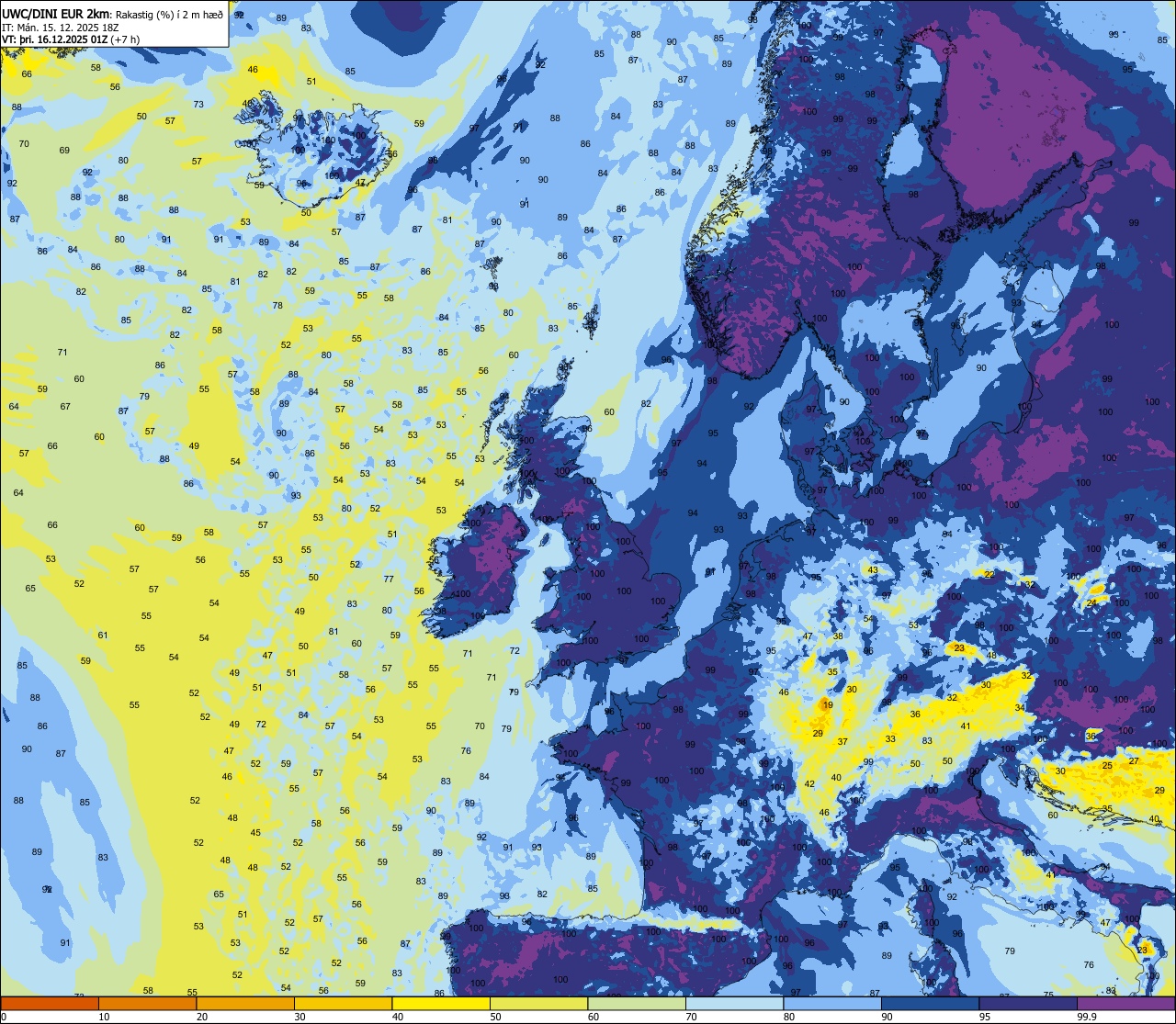
Task: Click the legend tick label "40"
Action: 398,1017
